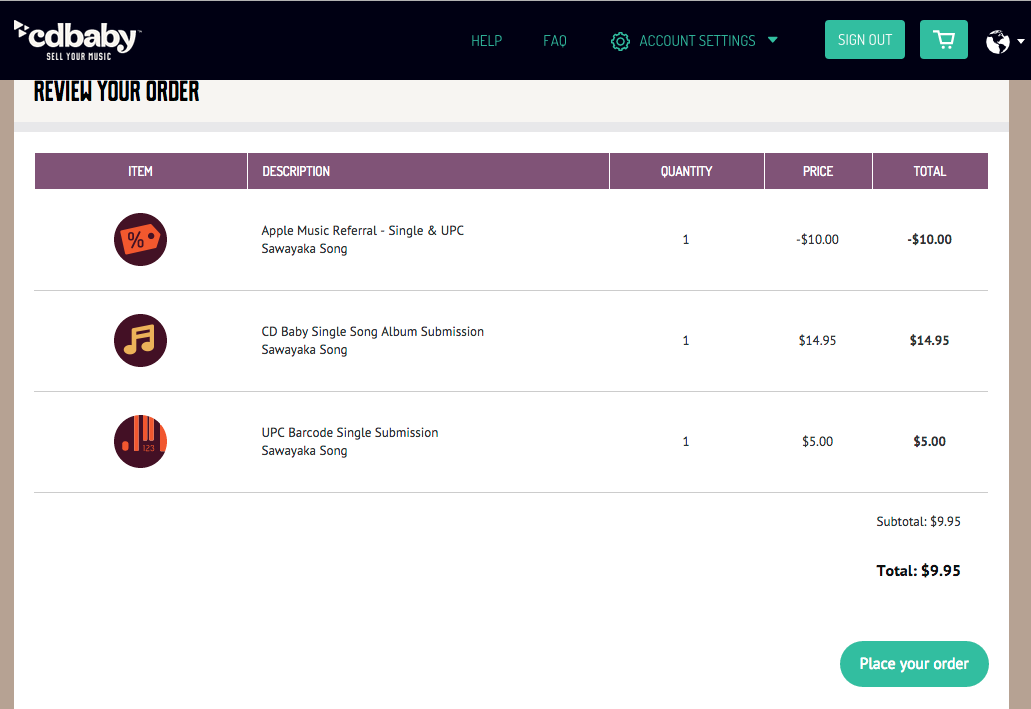Screen dimensions: 1031x709
Task: Click the Subtotal: $9.95 line
Action: tap(918, 522)
